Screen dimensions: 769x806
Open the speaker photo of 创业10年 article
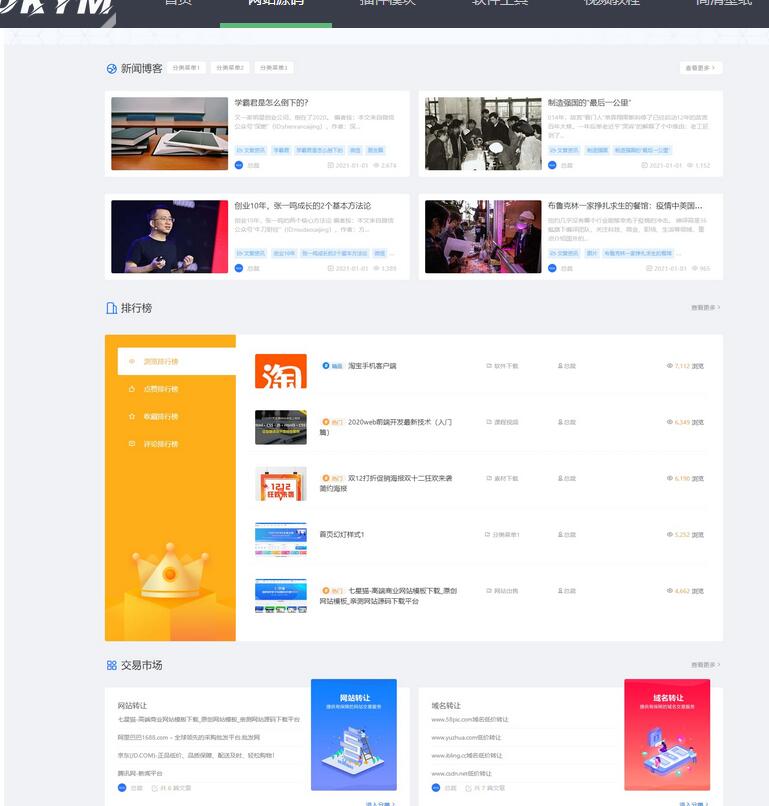[x=170, y=236]
